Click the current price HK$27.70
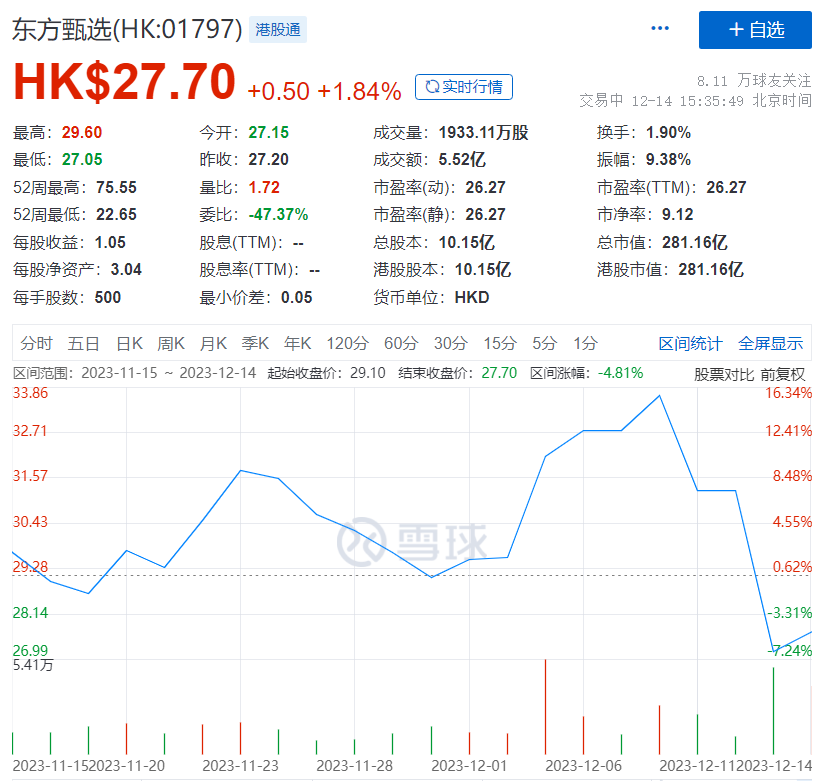830x781 pixels. click(124, 82)
